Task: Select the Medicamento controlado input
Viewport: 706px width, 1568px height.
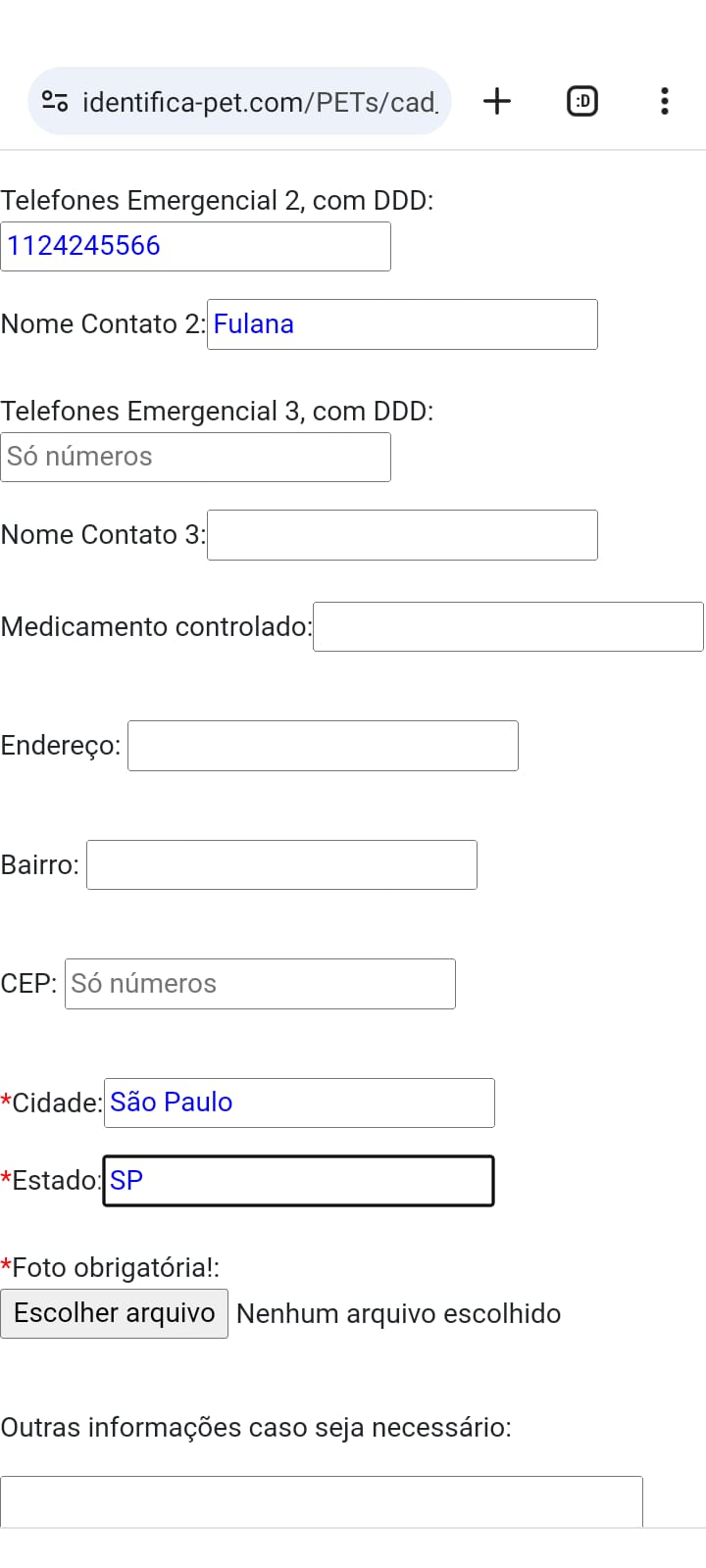Action: pos(508,627)
